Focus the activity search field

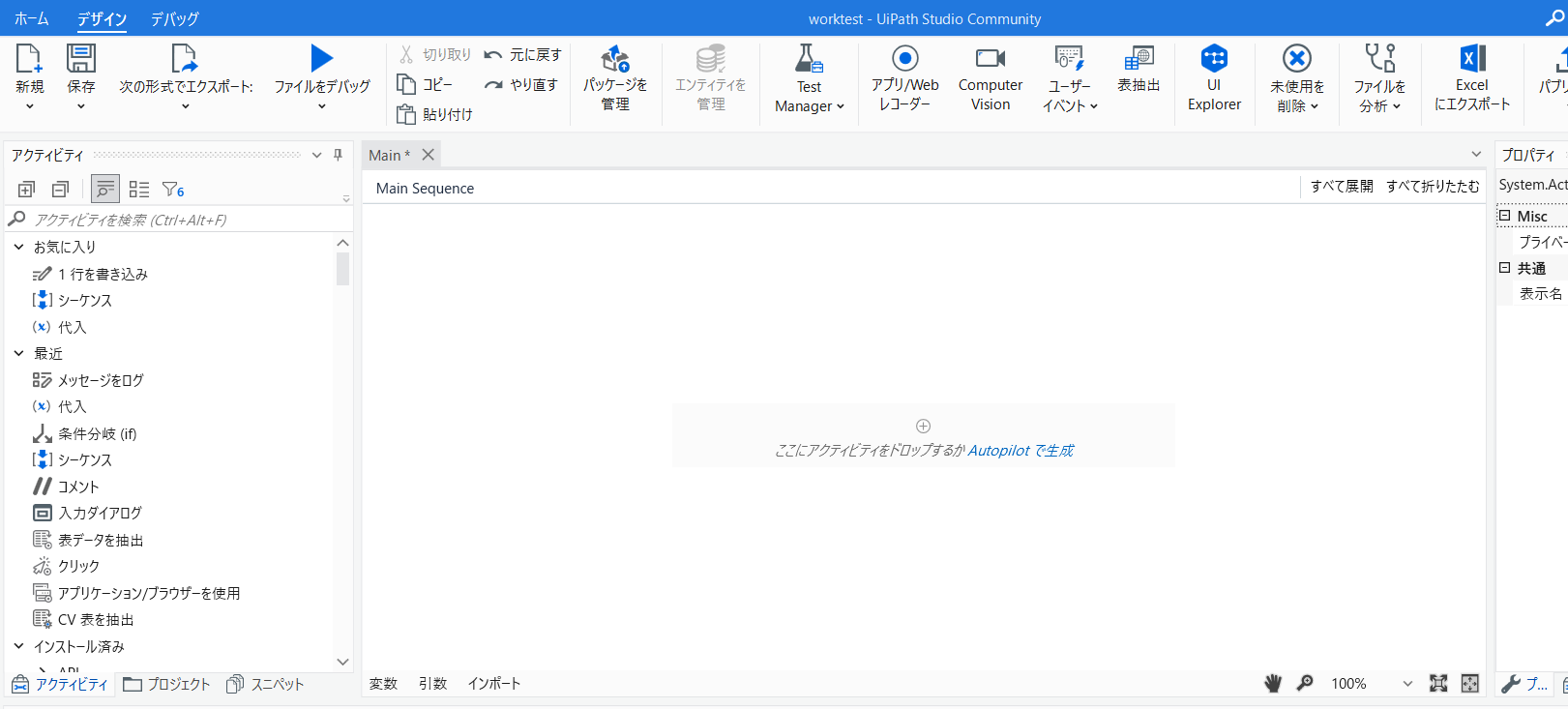coord(179,220)
